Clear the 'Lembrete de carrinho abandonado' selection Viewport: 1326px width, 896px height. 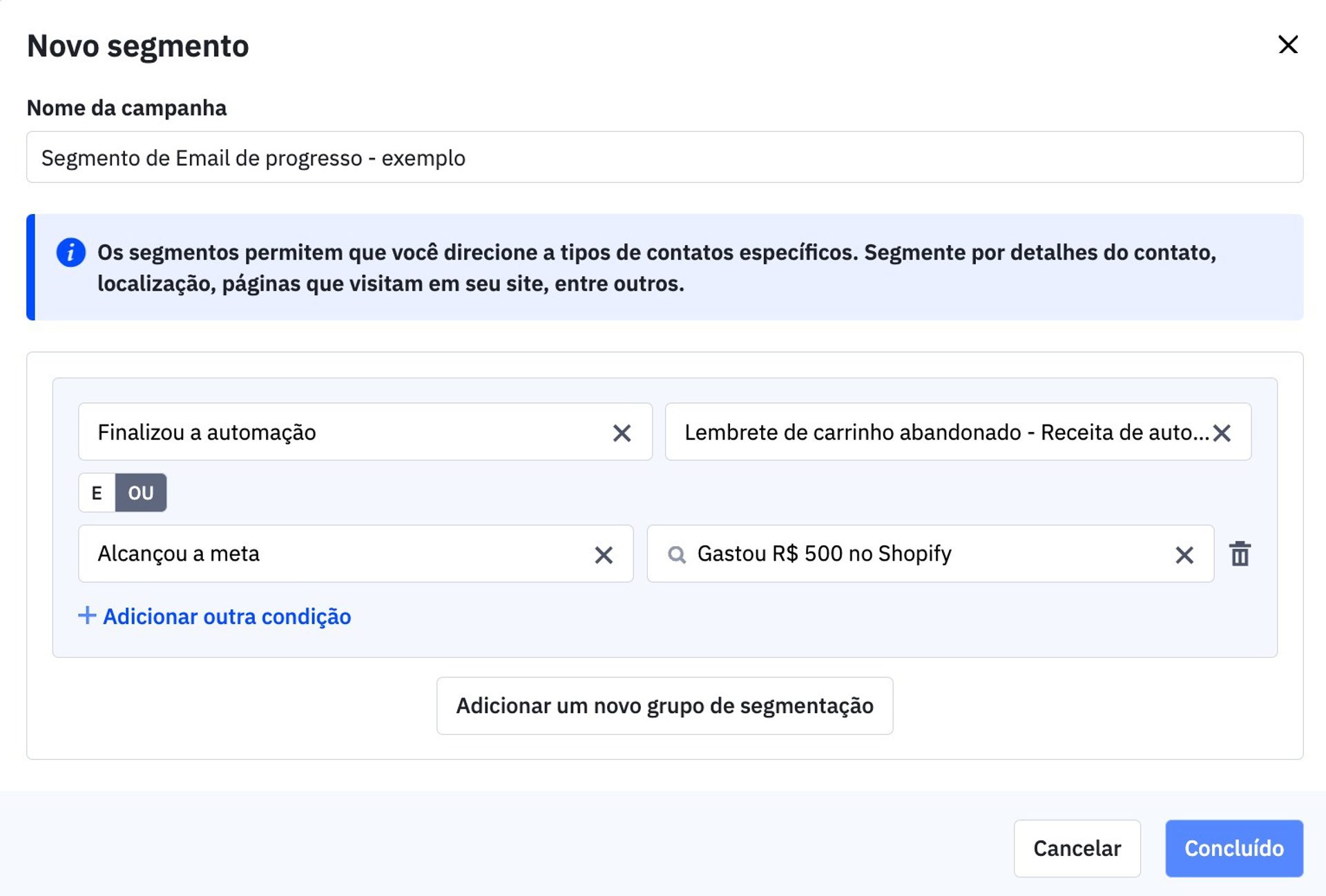point(1222,433)
